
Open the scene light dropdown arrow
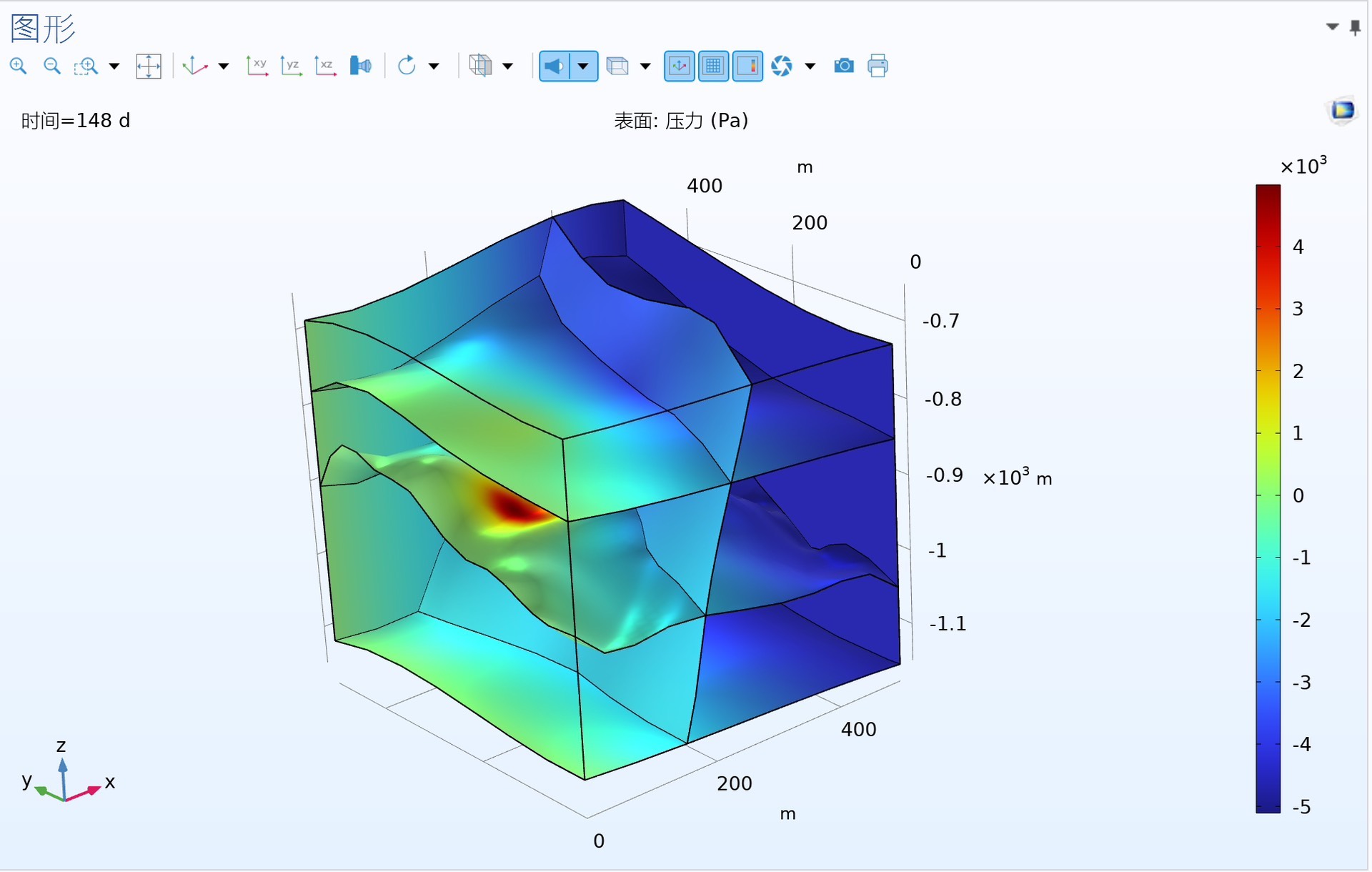click(x=583, y=66)
